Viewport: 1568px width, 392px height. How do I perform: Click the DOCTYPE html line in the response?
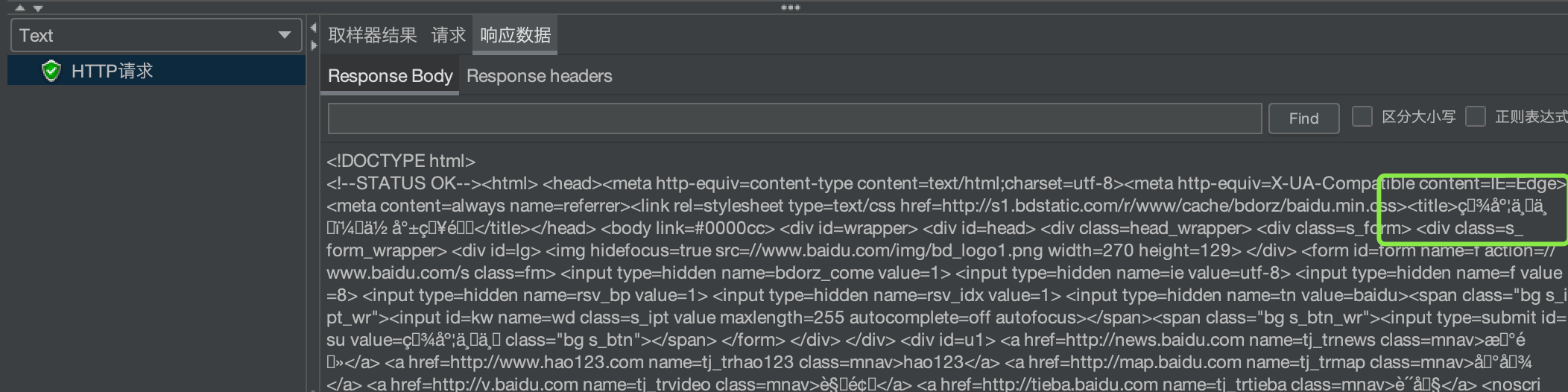[400, 161]
